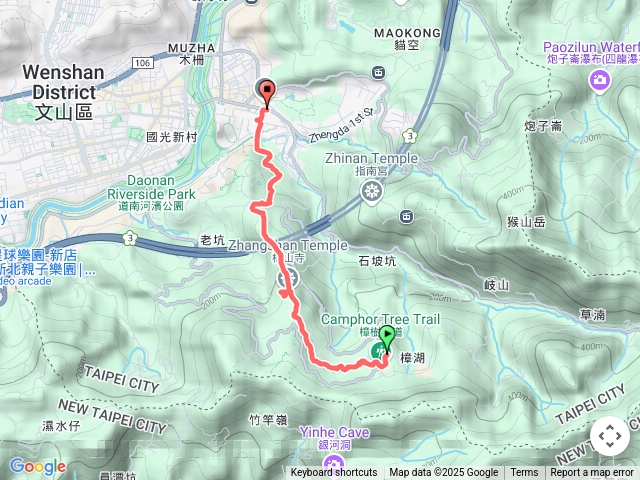Click the Map data ©2025 Google text
This screenshot has width=640, height=480.
click(444, 473)
